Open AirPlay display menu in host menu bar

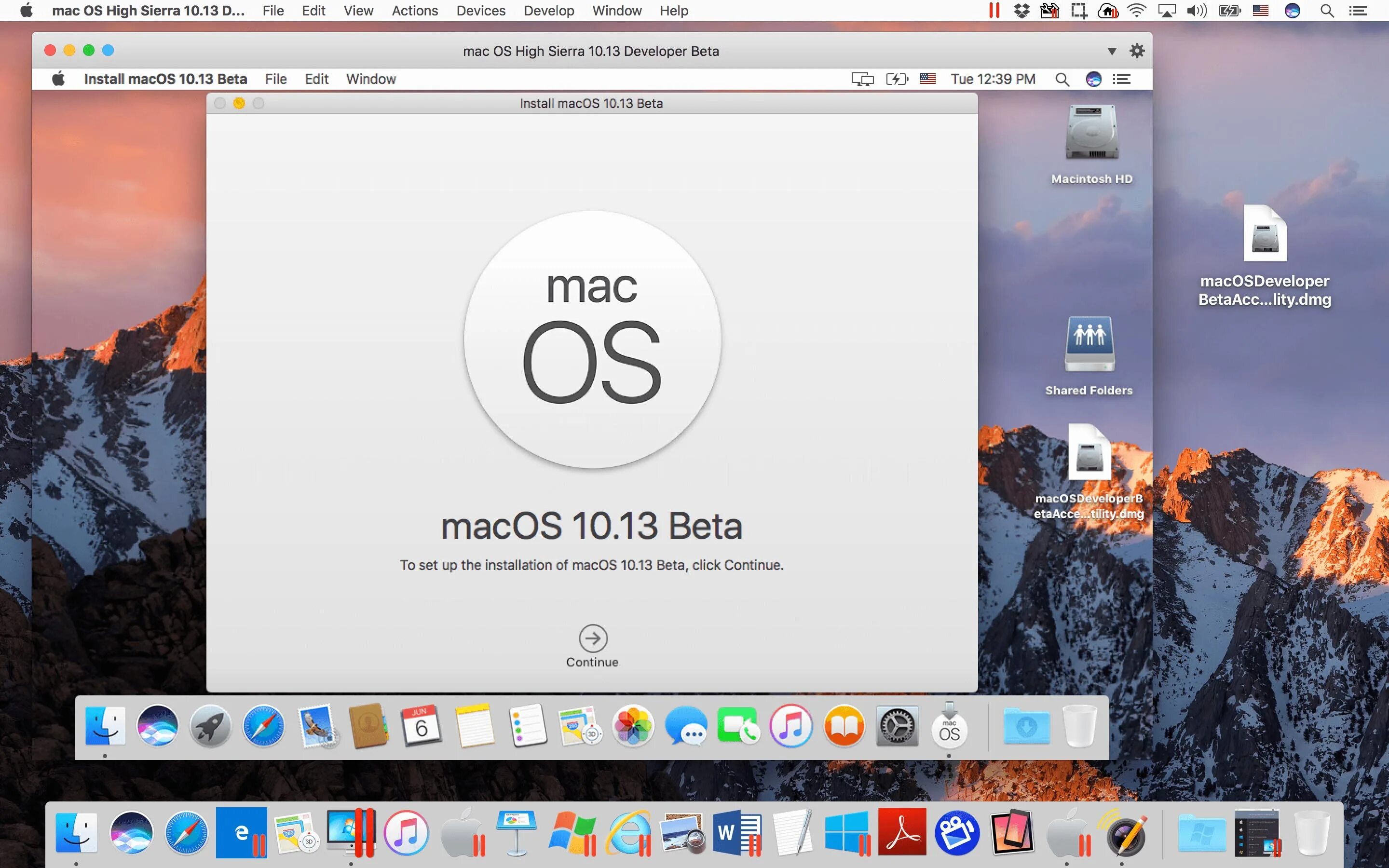click(1166, 10)
